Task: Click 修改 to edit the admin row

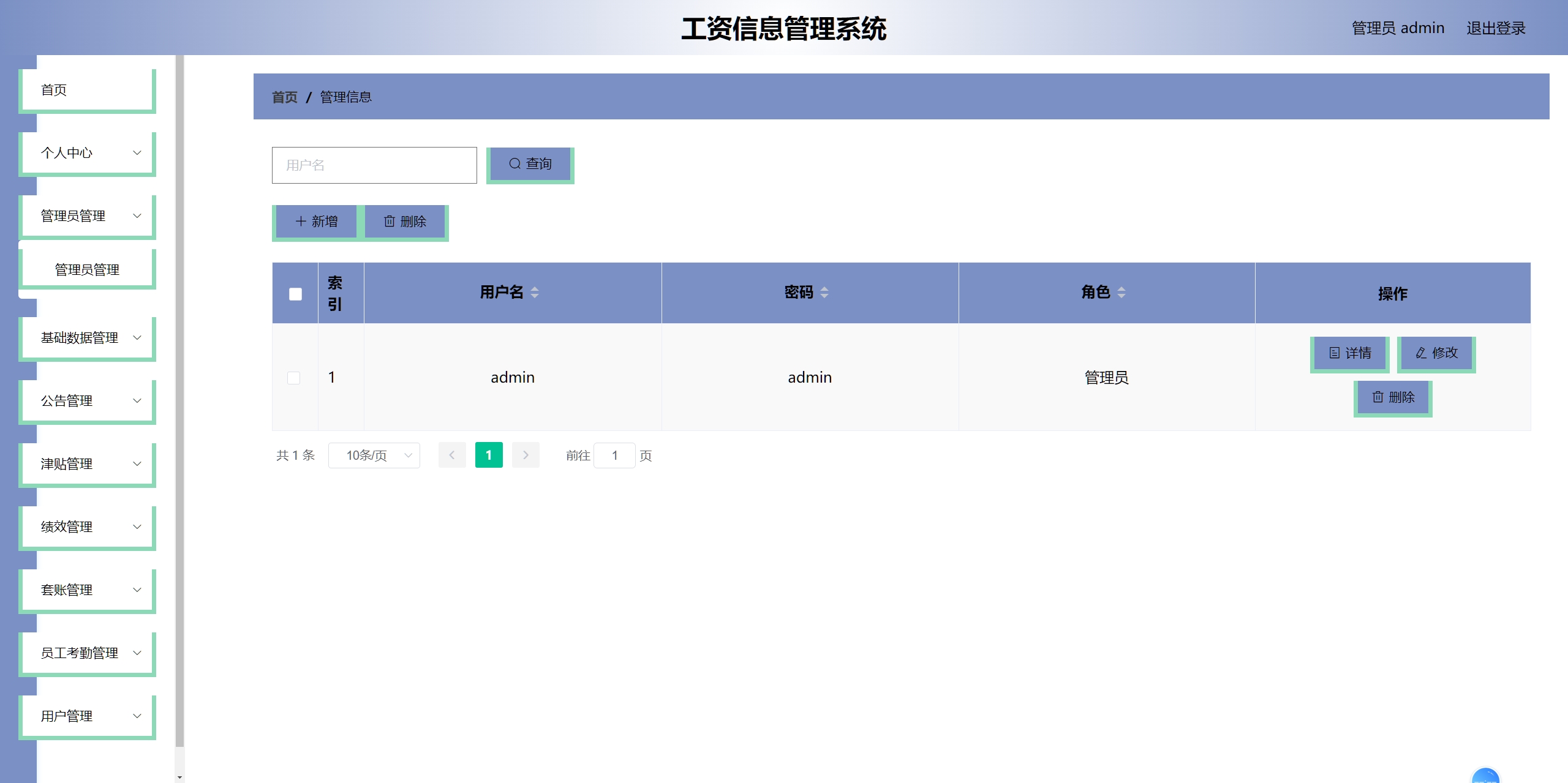Action: [x=1436, y=354]
